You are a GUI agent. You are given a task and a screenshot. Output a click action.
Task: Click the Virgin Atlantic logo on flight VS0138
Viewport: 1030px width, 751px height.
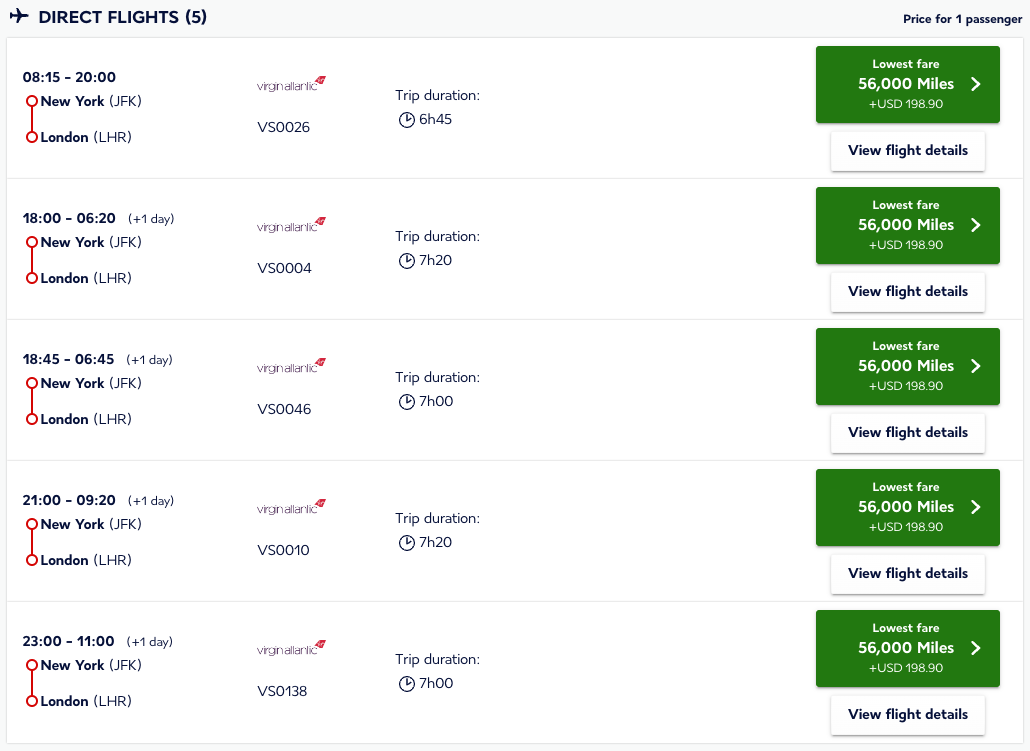(x=289, y=647)
